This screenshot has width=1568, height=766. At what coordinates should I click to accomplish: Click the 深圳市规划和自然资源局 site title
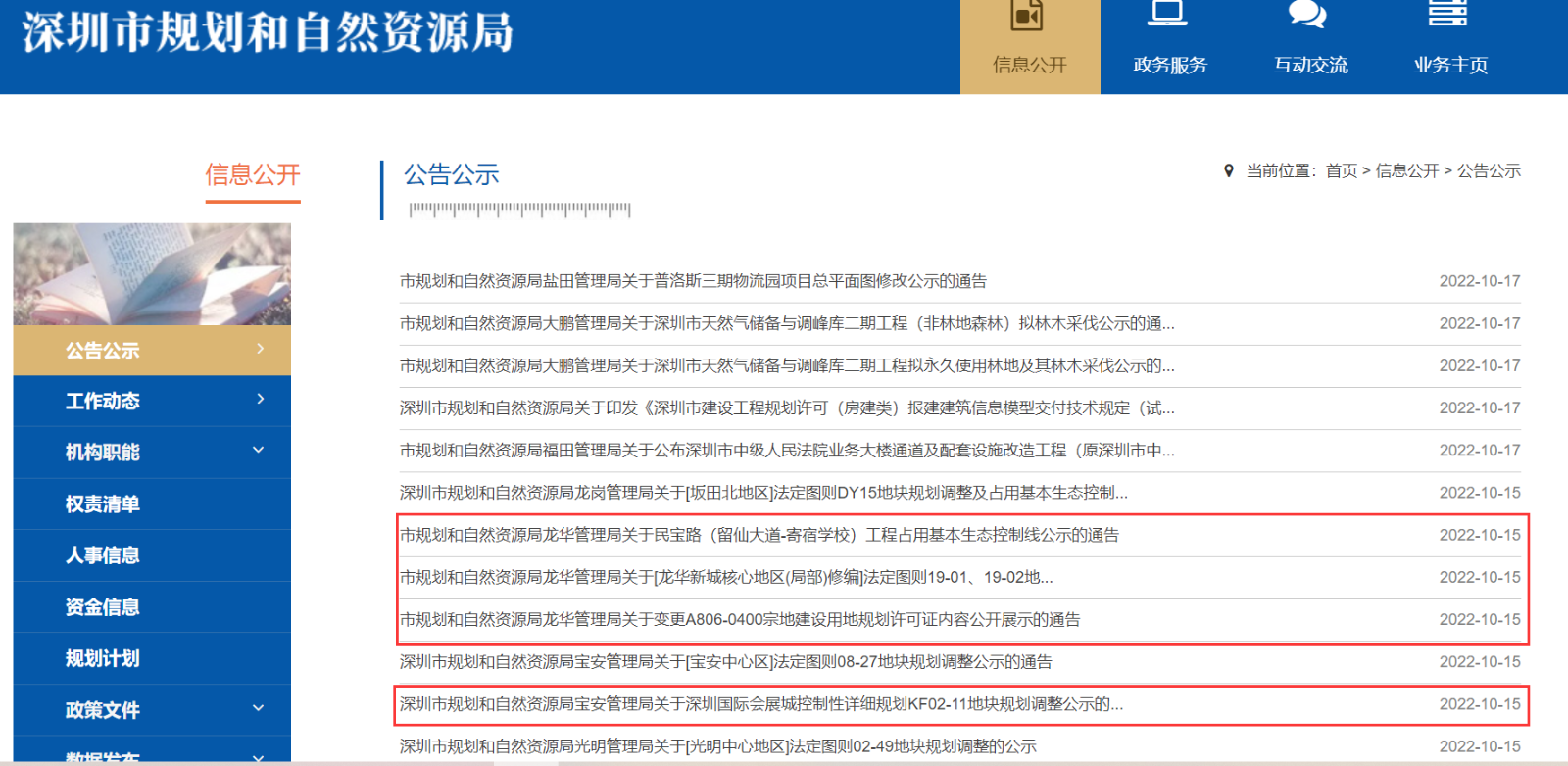268,32
